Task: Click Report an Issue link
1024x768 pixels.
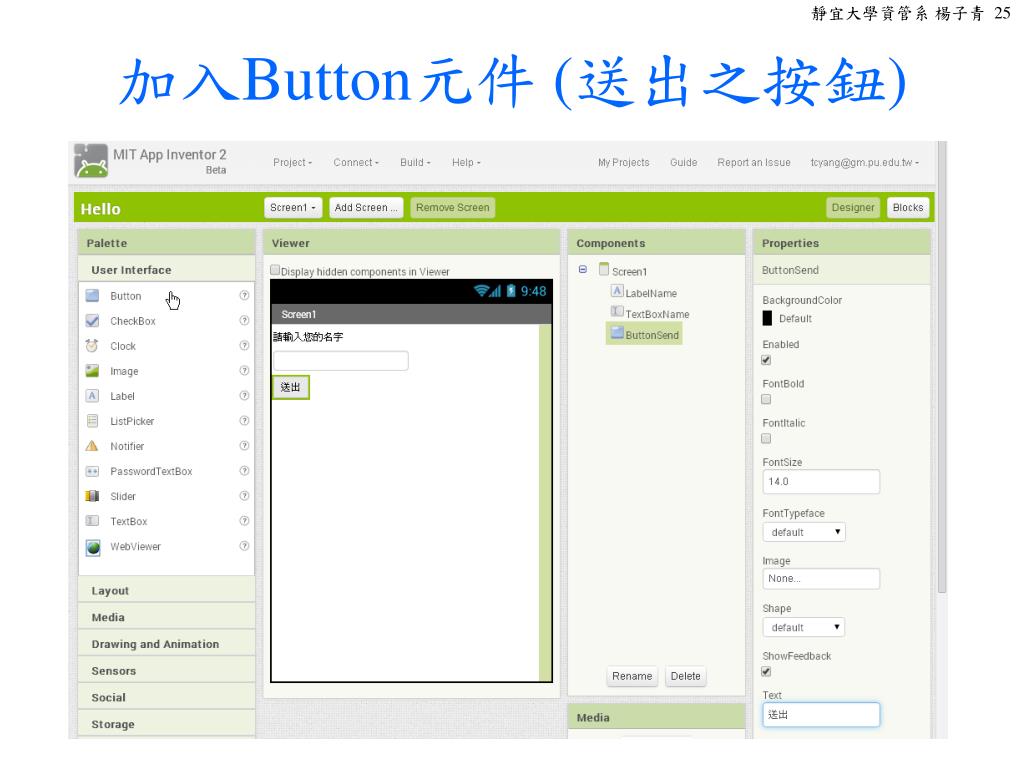Action: pos(754,163)
